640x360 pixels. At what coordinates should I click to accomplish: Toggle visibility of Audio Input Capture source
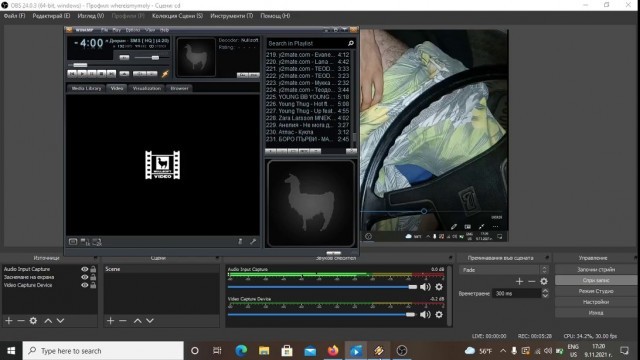click(x=84, y=269)
